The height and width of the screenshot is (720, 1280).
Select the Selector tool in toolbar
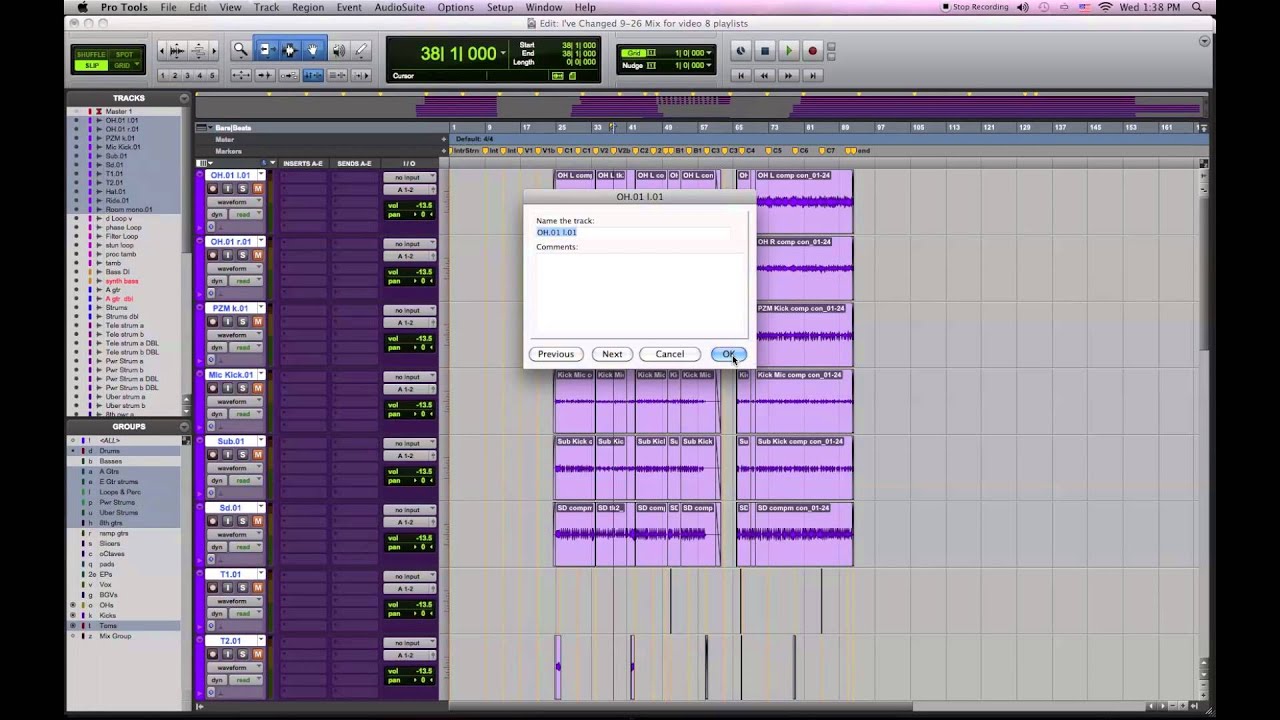pyautogui.click(x=289, y=50)
